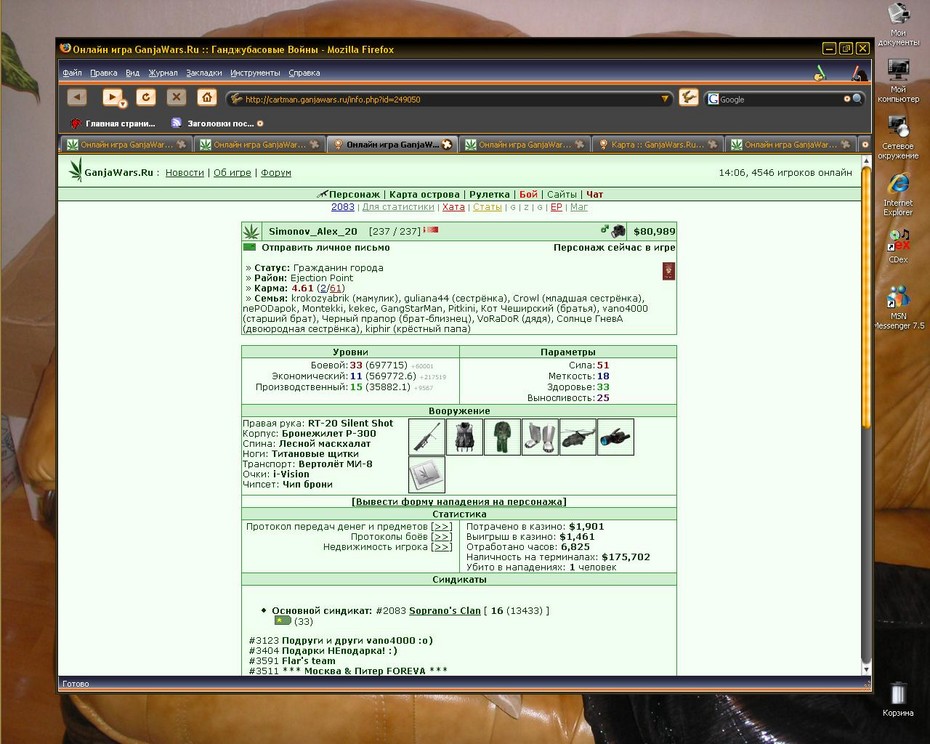Open the Google search engine selector
Image resolution: width=930 pixels, height=744 pixels.
pyautogui.click(x=713, y=99)
